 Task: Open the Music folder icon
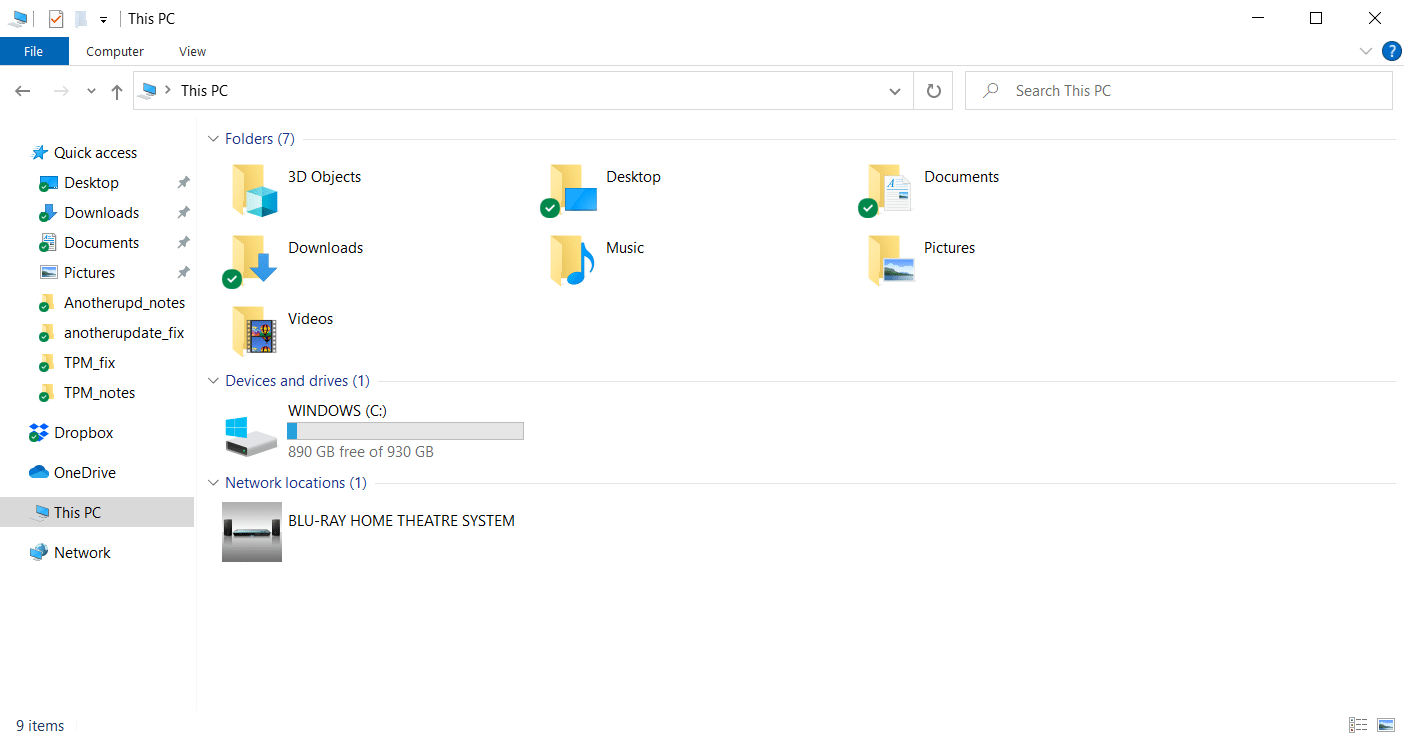(572, 261)
